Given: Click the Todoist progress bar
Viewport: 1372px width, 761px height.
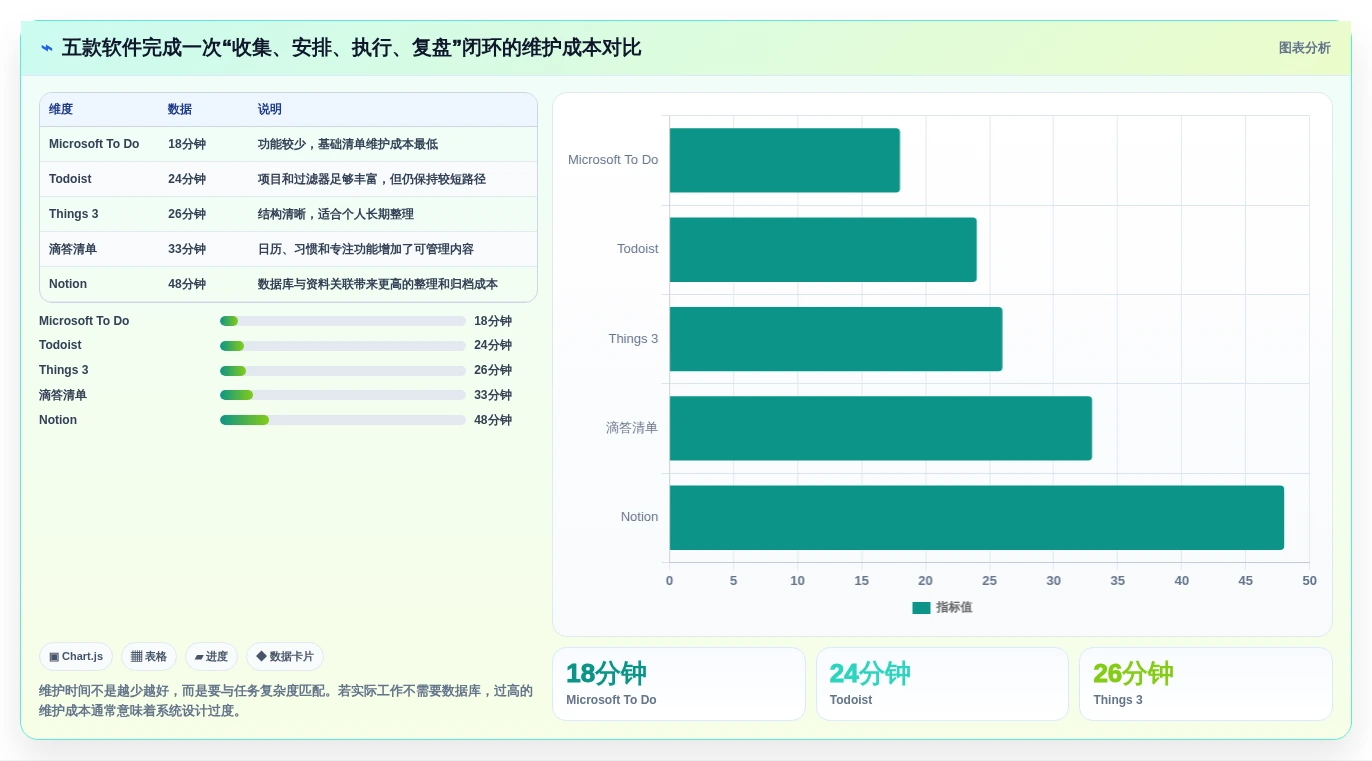Looking at the screenshot, I should click(343, 346).
